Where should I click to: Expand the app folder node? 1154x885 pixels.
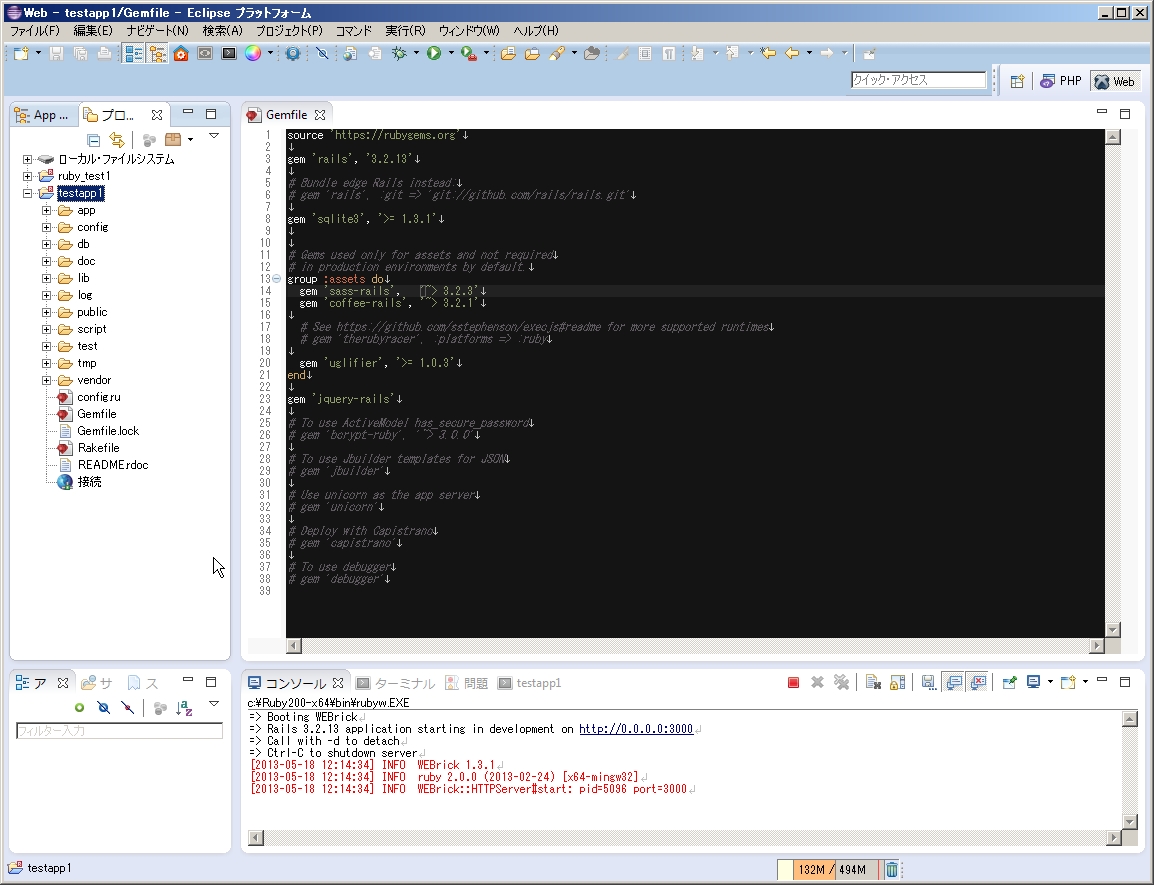tap(46, 210)
